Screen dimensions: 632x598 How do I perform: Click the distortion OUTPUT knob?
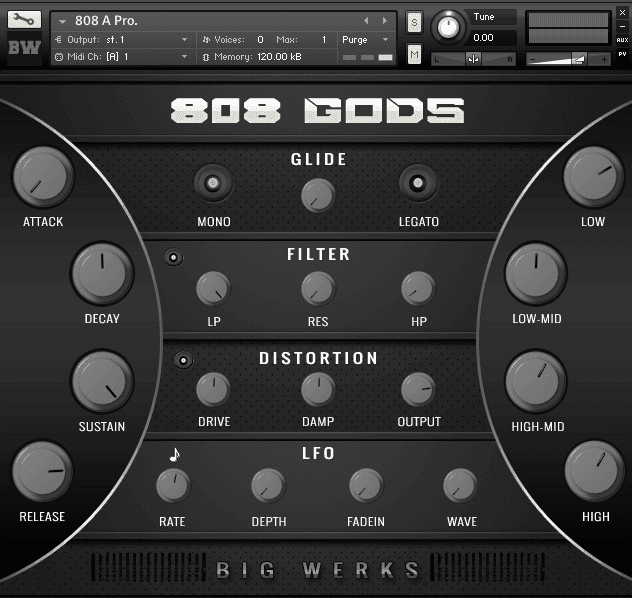[418, 389]
